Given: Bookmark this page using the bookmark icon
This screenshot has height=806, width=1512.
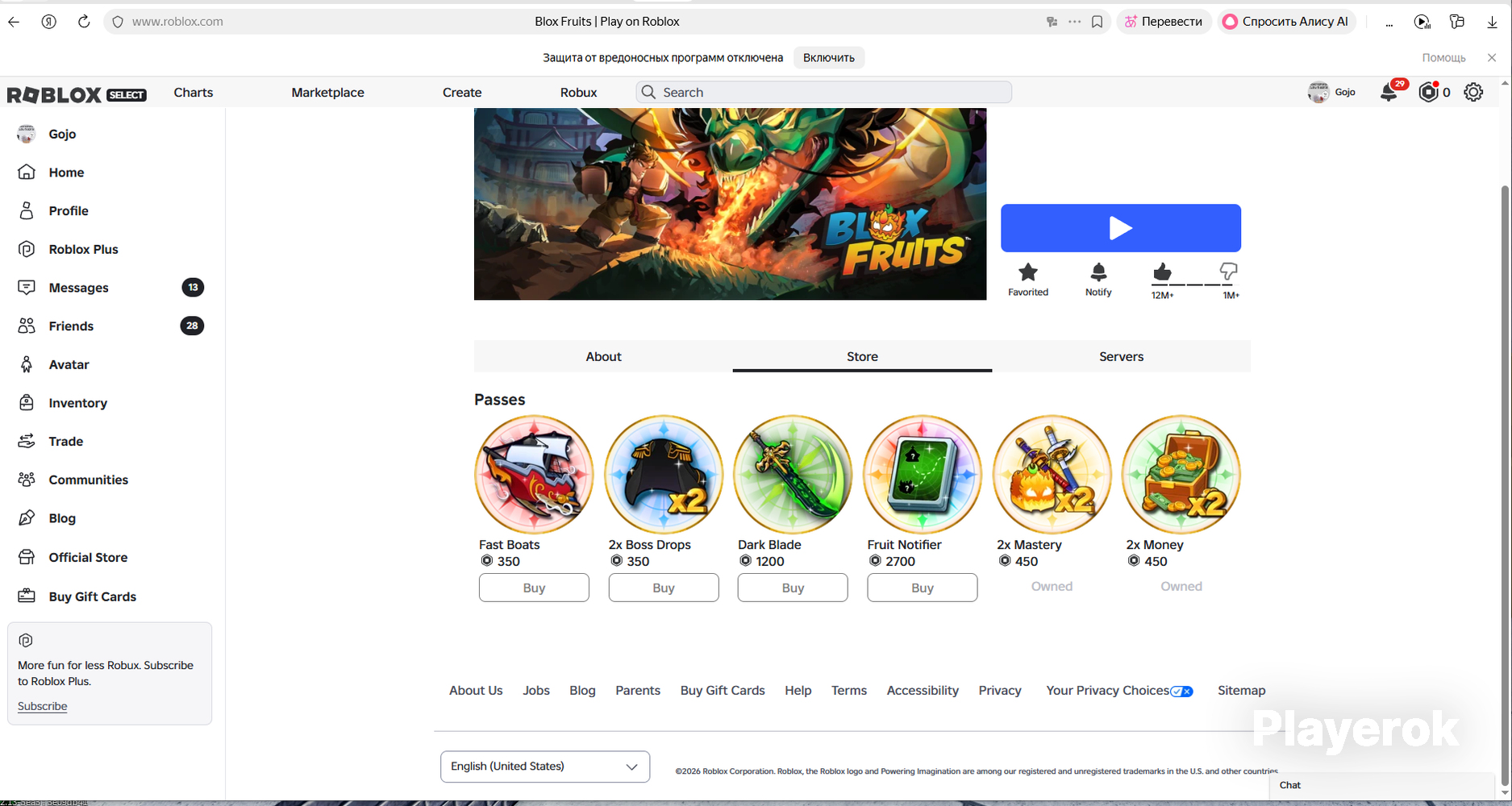Looking at the screenshot, I should 1098,22.
